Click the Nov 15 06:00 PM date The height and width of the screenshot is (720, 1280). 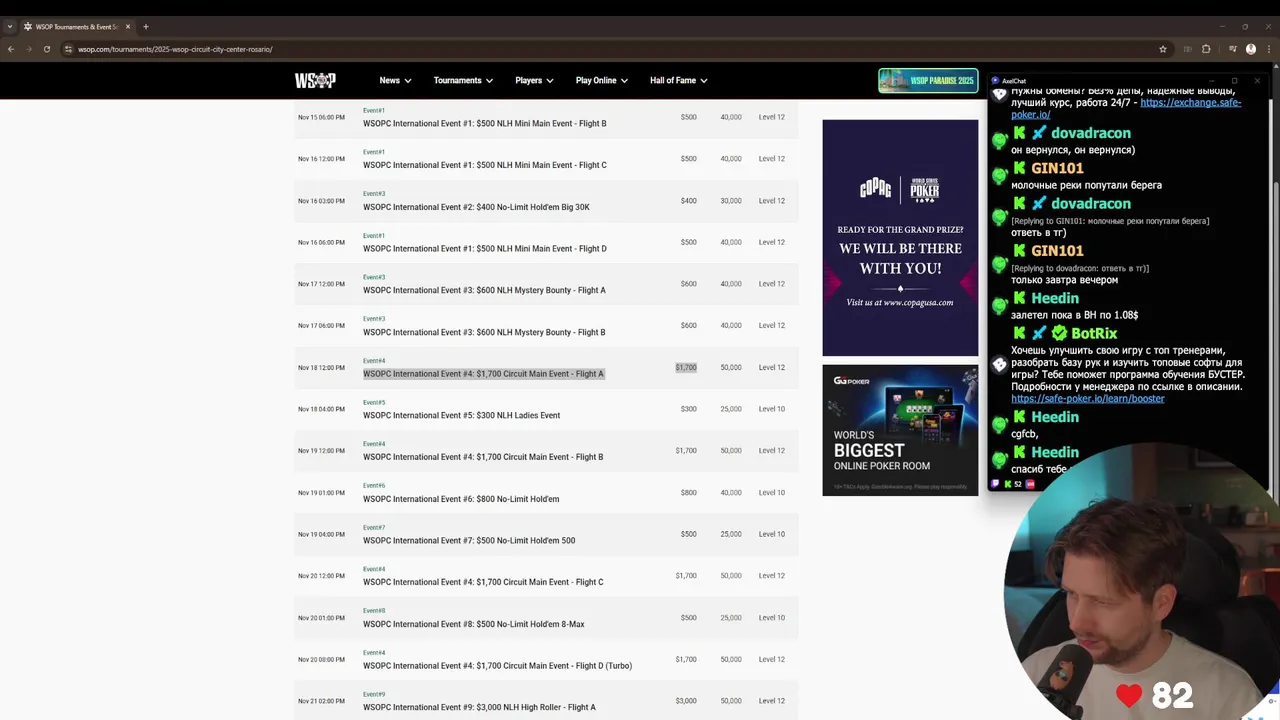321,117
